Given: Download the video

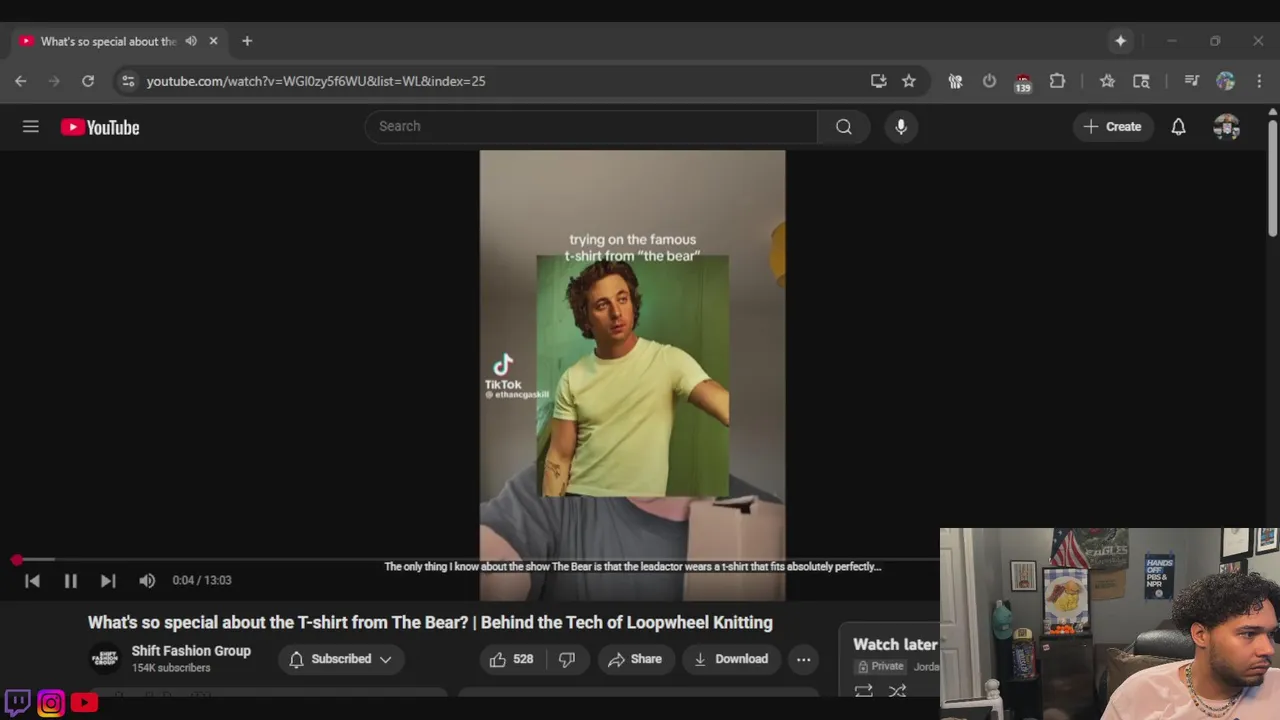Looking at the screenshot, I should (x=731, y=659).
